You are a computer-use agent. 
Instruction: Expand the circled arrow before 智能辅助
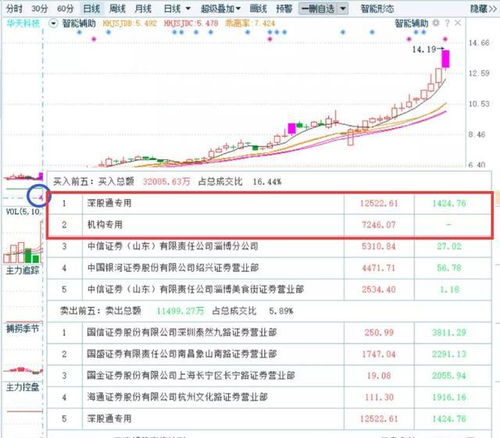[x=53, y=23]
